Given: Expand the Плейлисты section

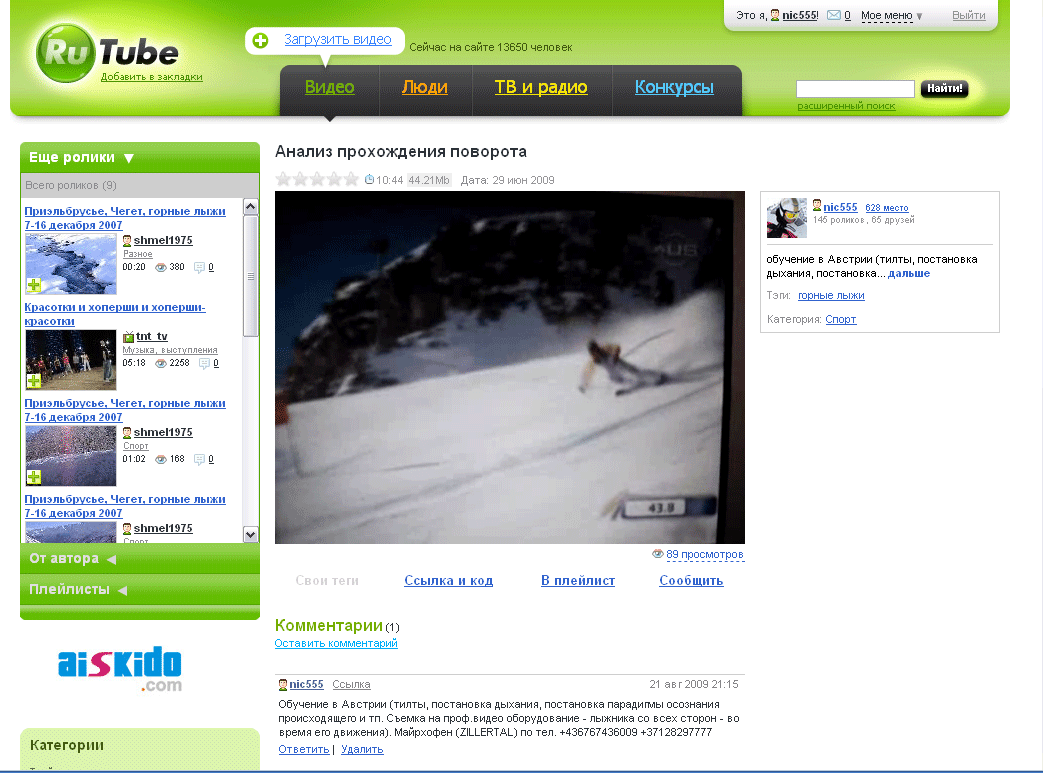Looking at the screenshot, I should click(78, 589).
